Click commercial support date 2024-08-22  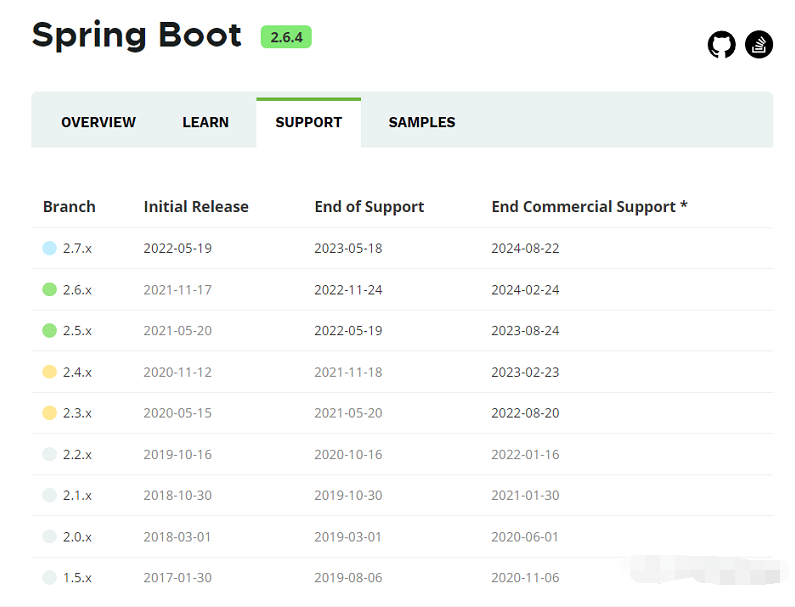pos(525,248)
